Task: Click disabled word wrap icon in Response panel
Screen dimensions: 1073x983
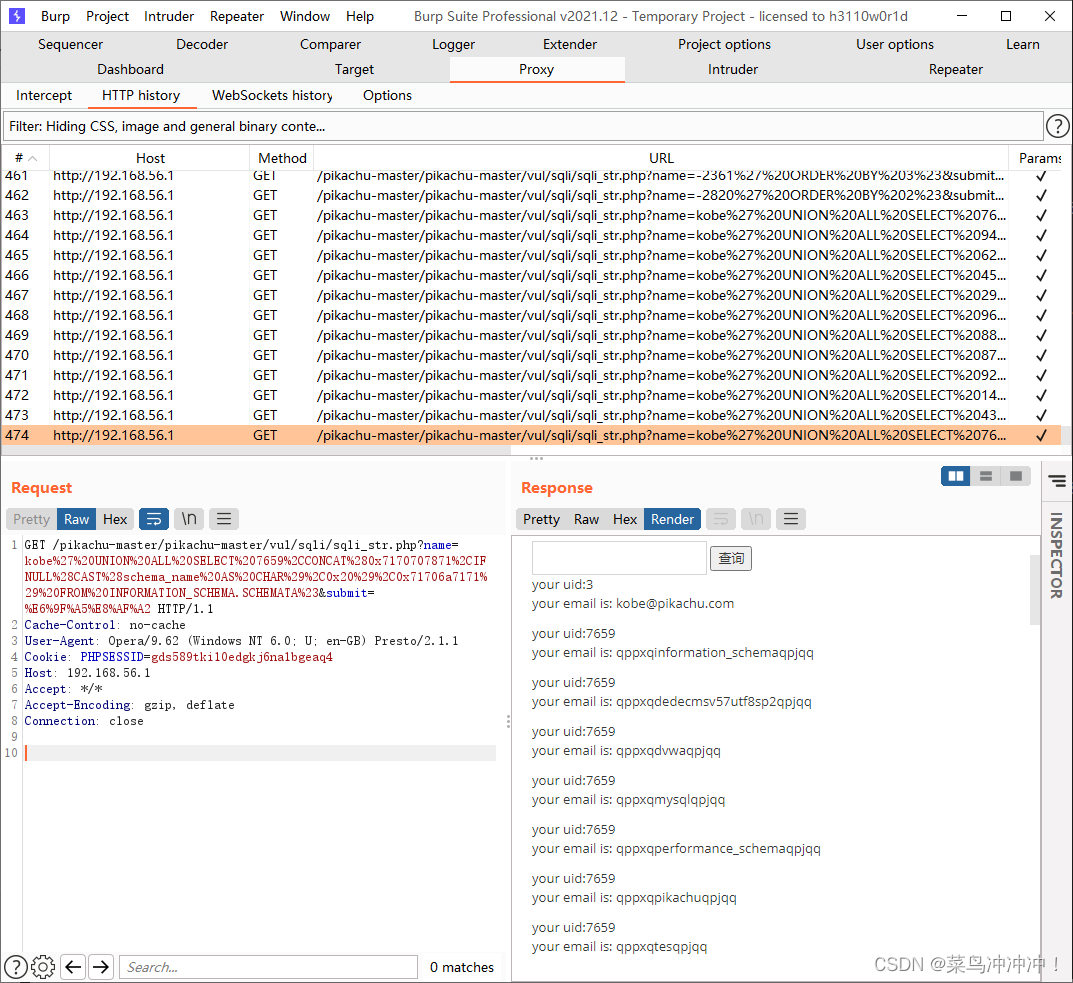Action: [721, 519]
